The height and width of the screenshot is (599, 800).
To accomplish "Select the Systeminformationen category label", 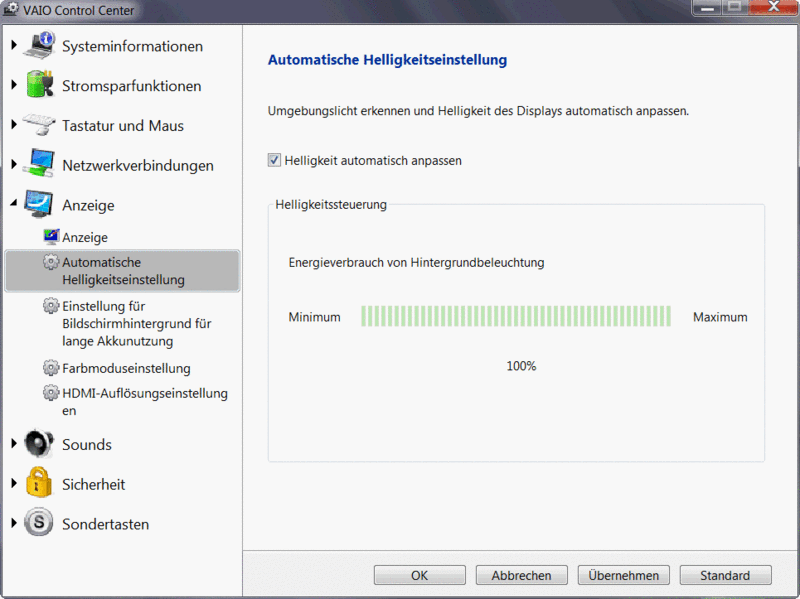I will [x=132, y=46].
